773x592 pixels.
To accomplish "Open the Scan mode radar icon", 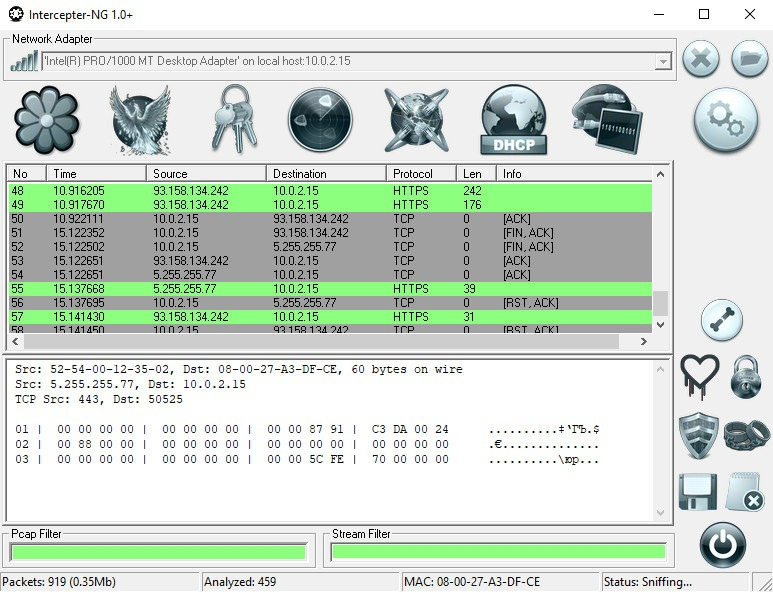I will click(x=320, y=120).
